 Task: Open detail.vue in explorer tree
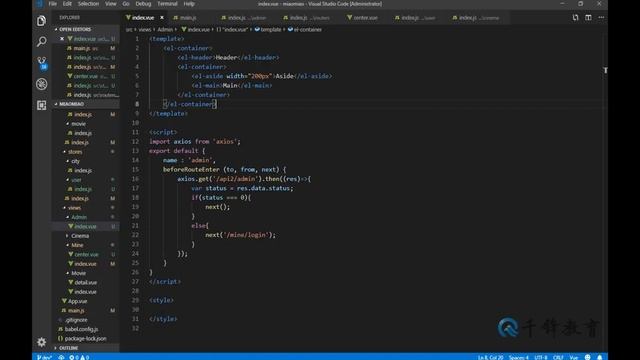[85, 282]
